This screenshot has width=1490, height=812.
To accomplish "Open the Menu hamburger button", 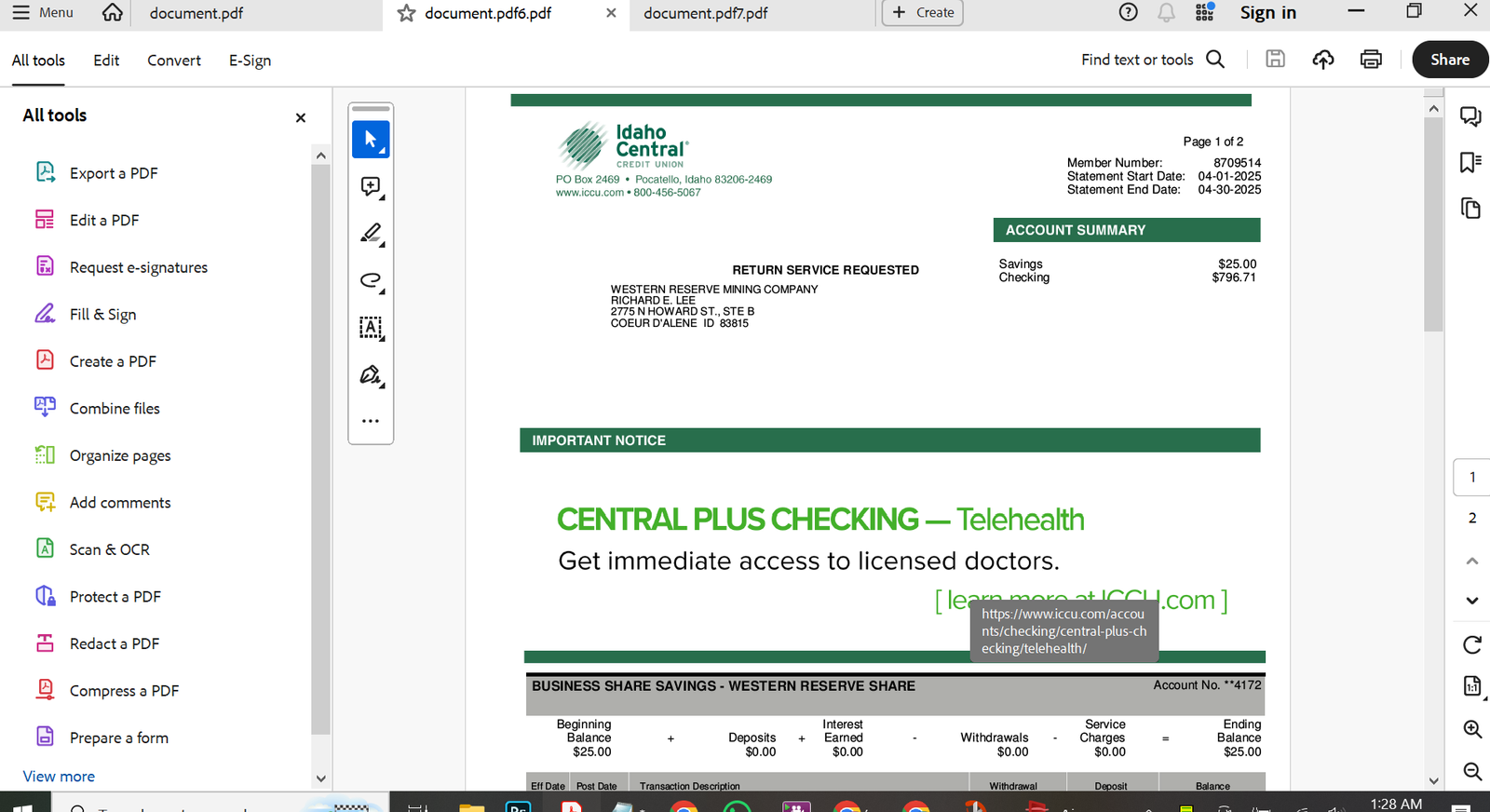I will pyautogui.click(x=43, y=13).
